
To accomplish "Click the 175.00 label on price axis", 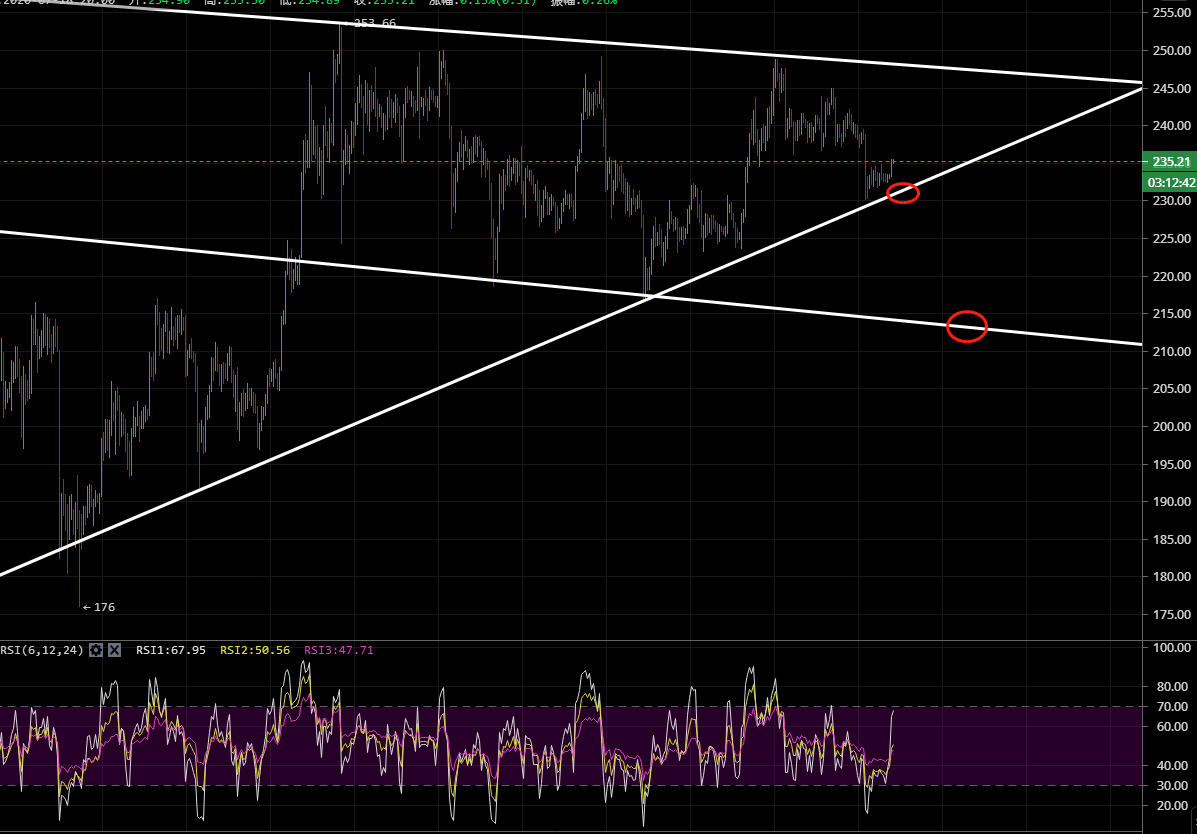I will tap(1168, 615).
